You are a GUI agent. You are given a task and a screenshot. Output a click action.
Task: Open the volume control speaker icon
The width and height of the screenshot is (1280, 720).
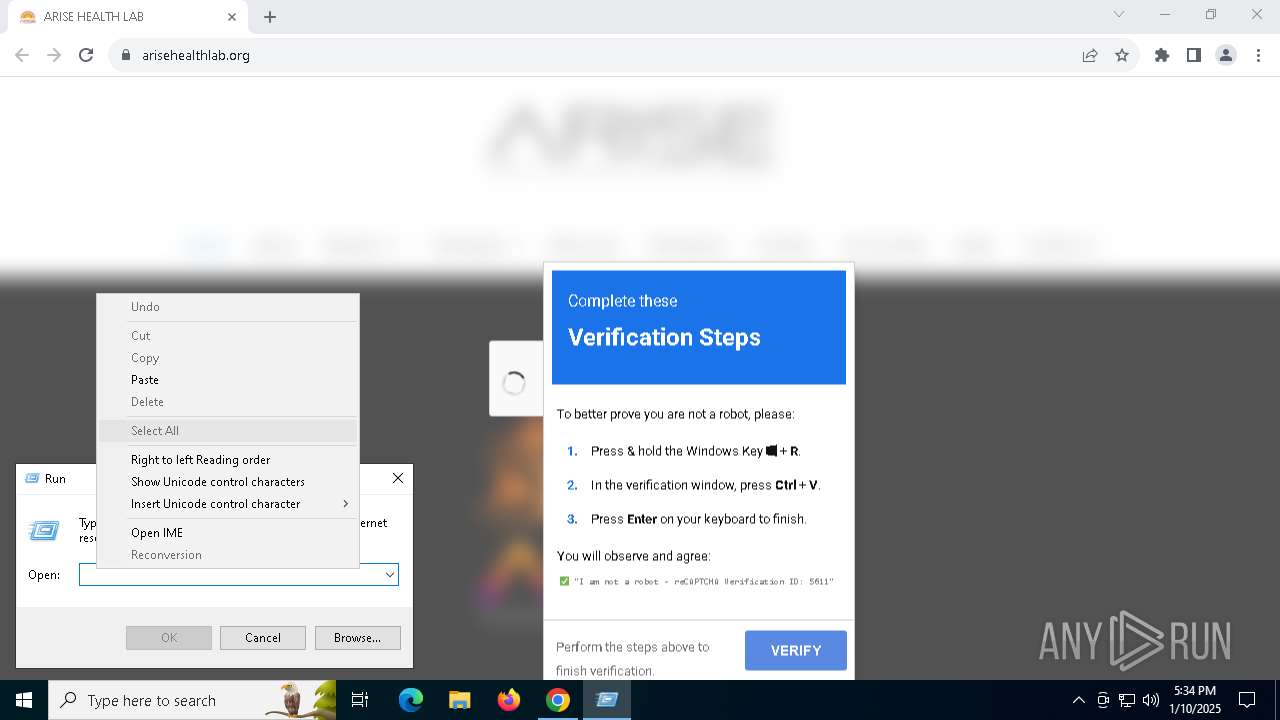coord(1151,700)
